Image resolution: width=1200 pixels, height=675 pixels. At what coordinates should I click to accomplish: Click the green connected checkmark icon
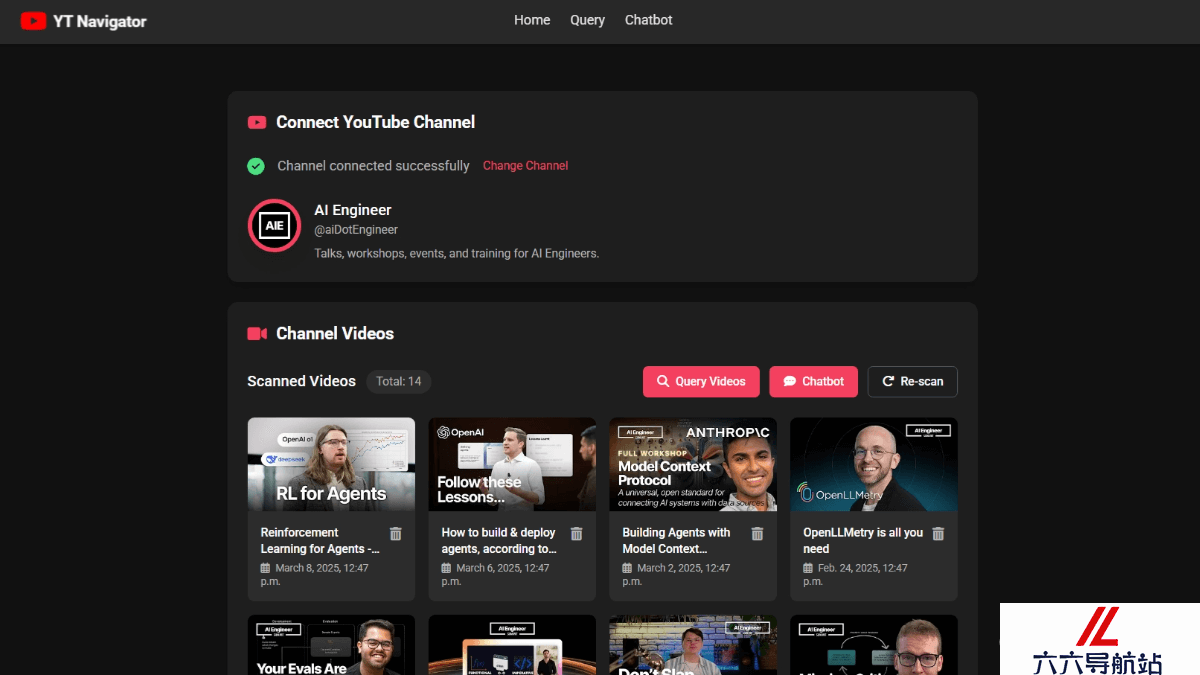pos(256,166)
